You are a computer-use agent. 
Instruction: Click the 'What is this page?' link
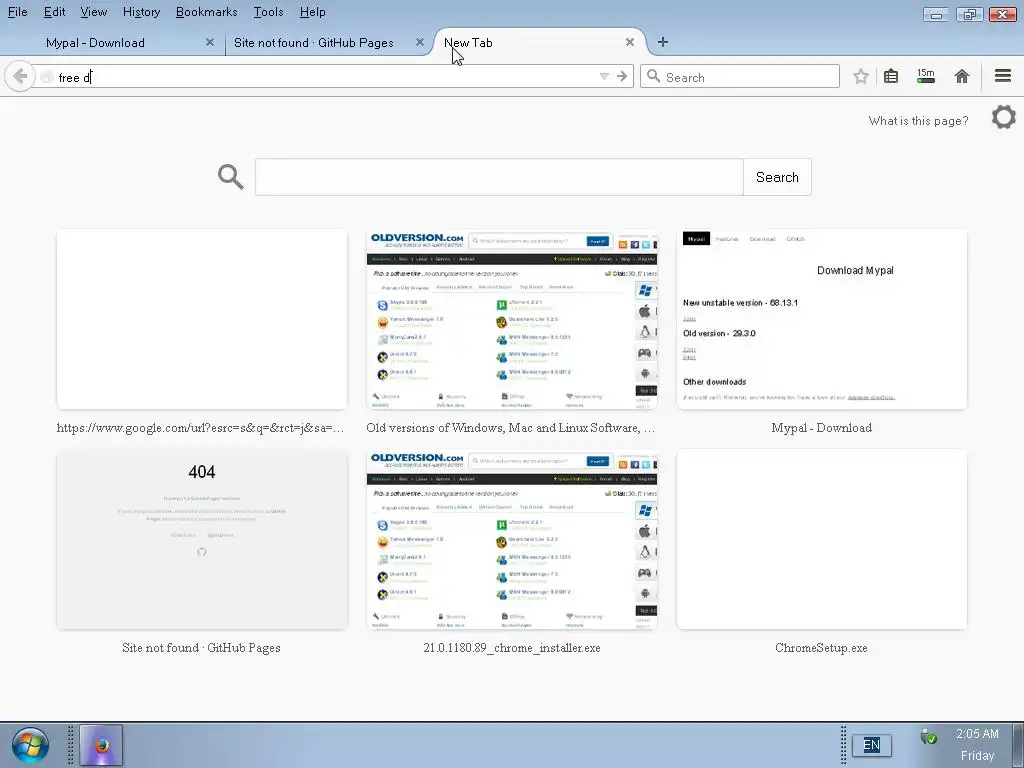tap(918, 121)
